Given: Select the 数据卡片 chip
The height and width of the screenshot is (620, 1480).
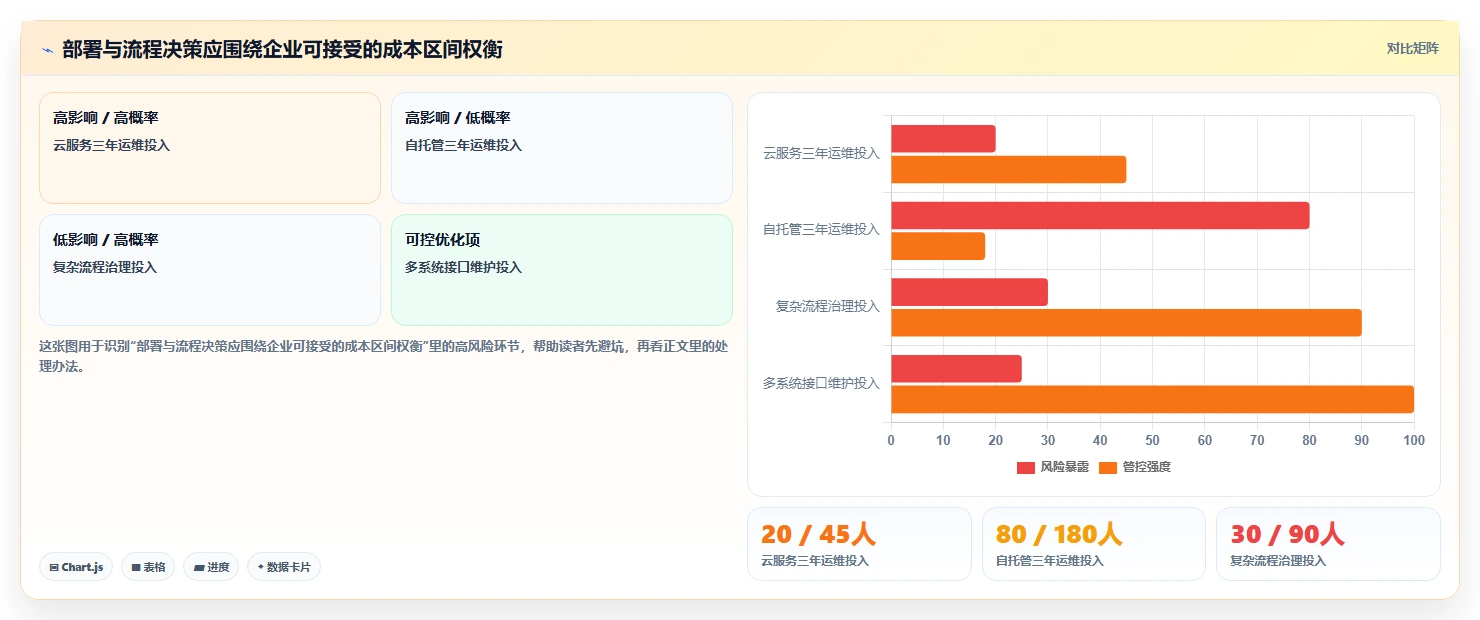Looking at the screenshot, I should click(284, 567).
